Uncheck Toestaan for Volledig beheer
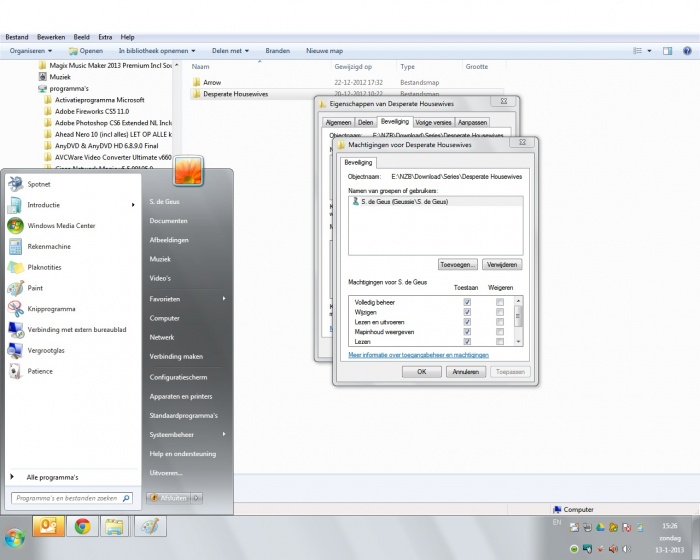The image size is (700, 560). pyautogui.click(x=467, y=302)
